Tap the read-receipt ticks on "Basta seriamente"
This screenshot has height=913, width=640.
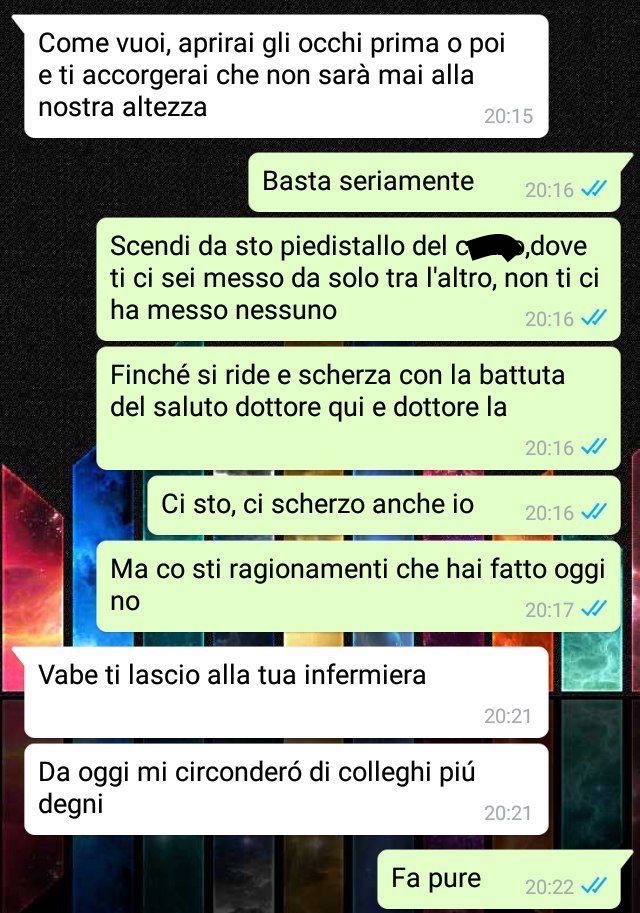(x=595, y=189)
